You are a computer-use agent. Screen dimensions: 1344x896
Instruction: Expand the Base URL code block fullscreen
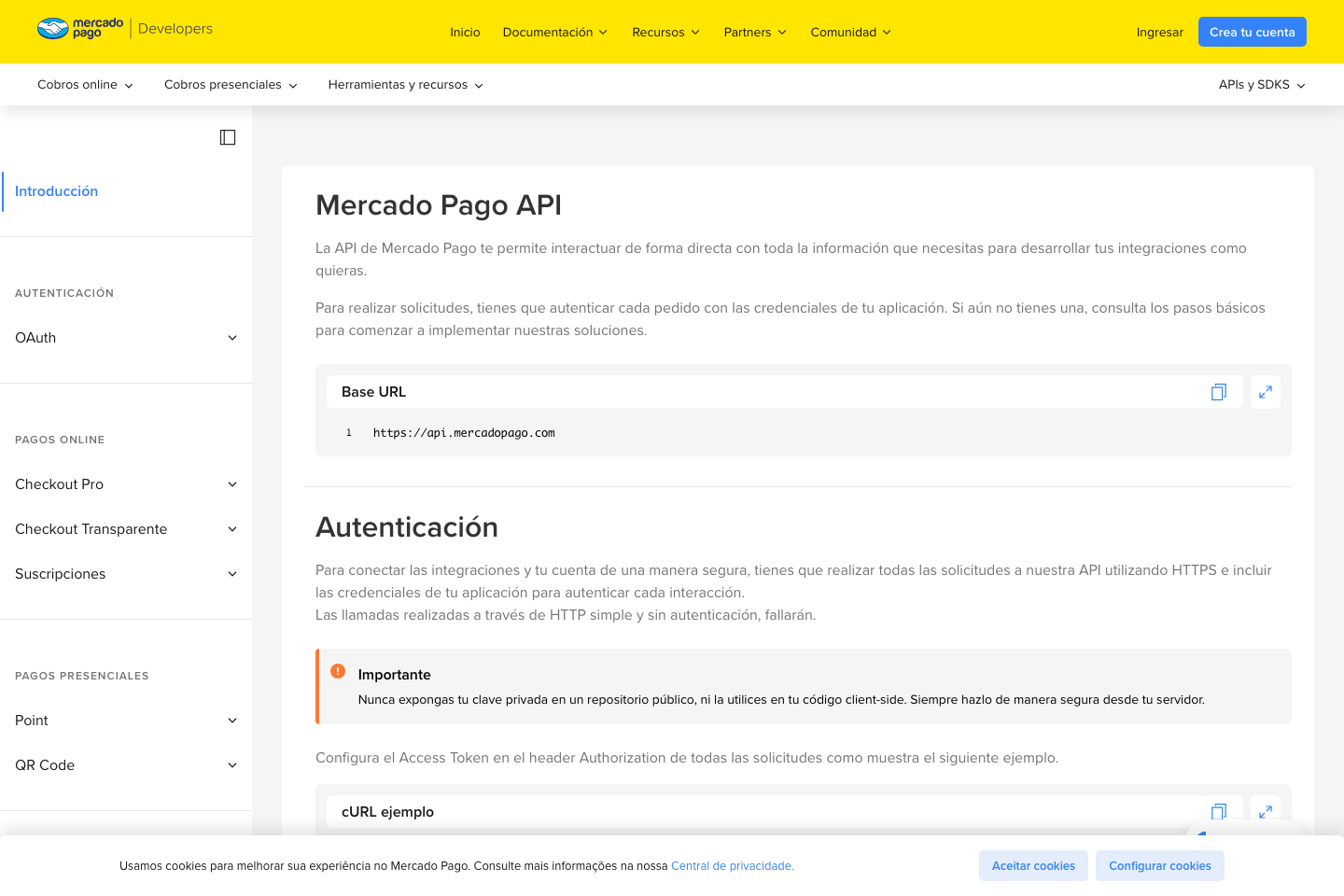1266,392
